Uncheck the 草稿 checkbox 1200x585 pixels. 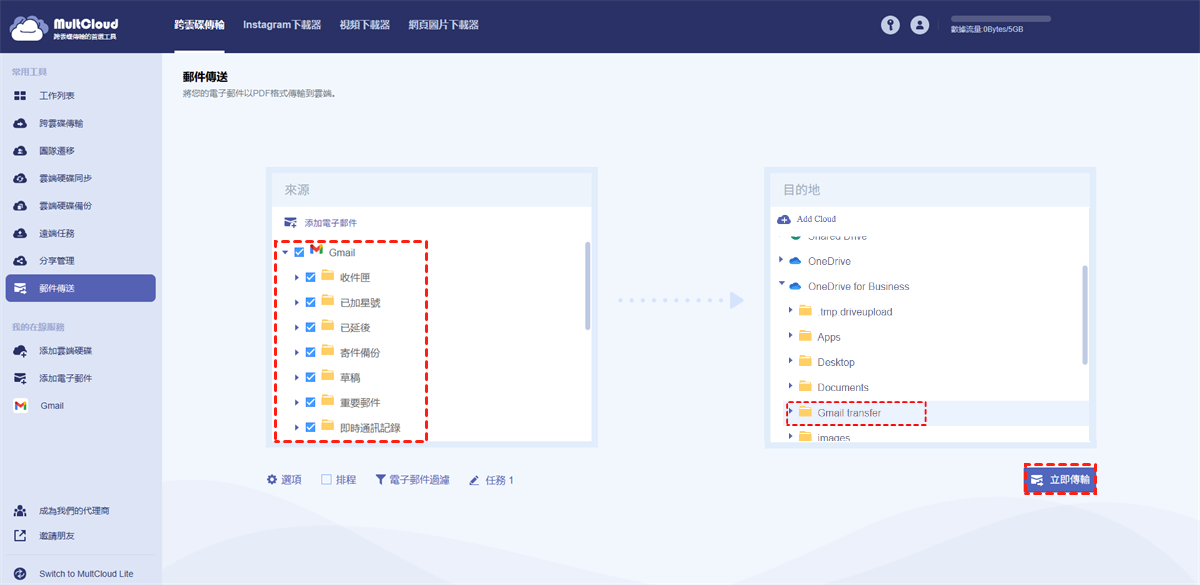[311, 377]
